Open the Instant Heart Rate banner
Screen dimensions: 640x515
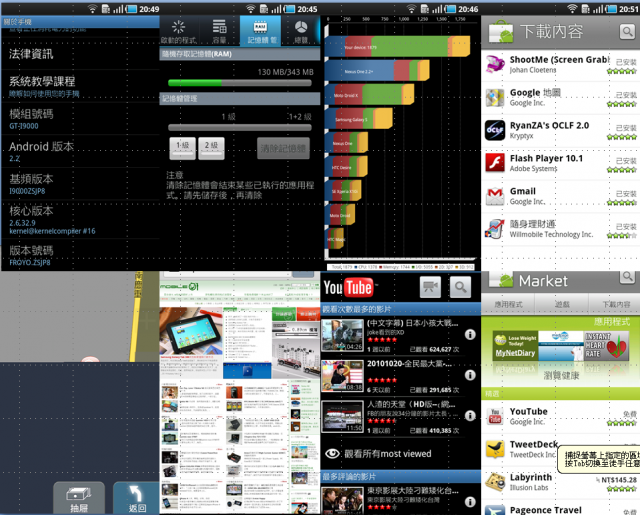(x=606, y=345)
